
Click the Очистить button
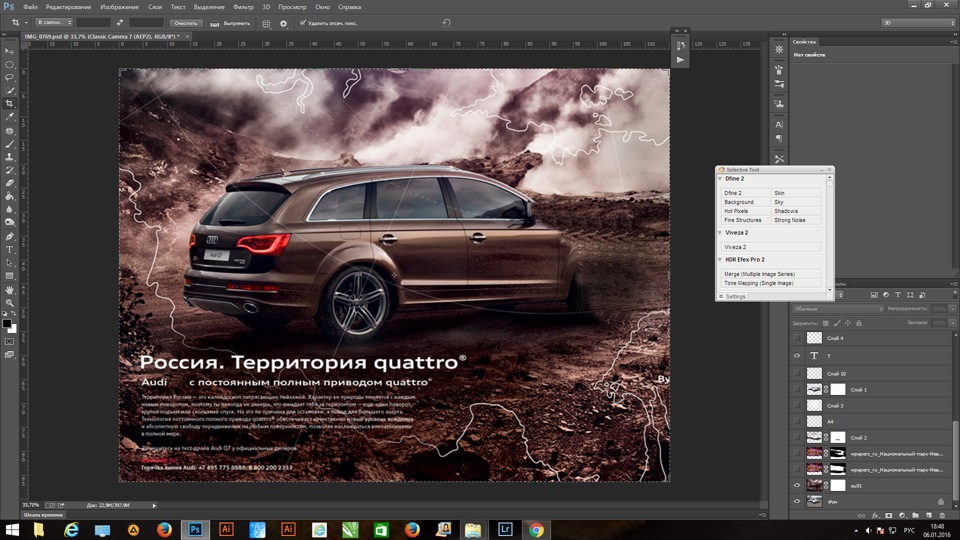[x=184, y=22]
